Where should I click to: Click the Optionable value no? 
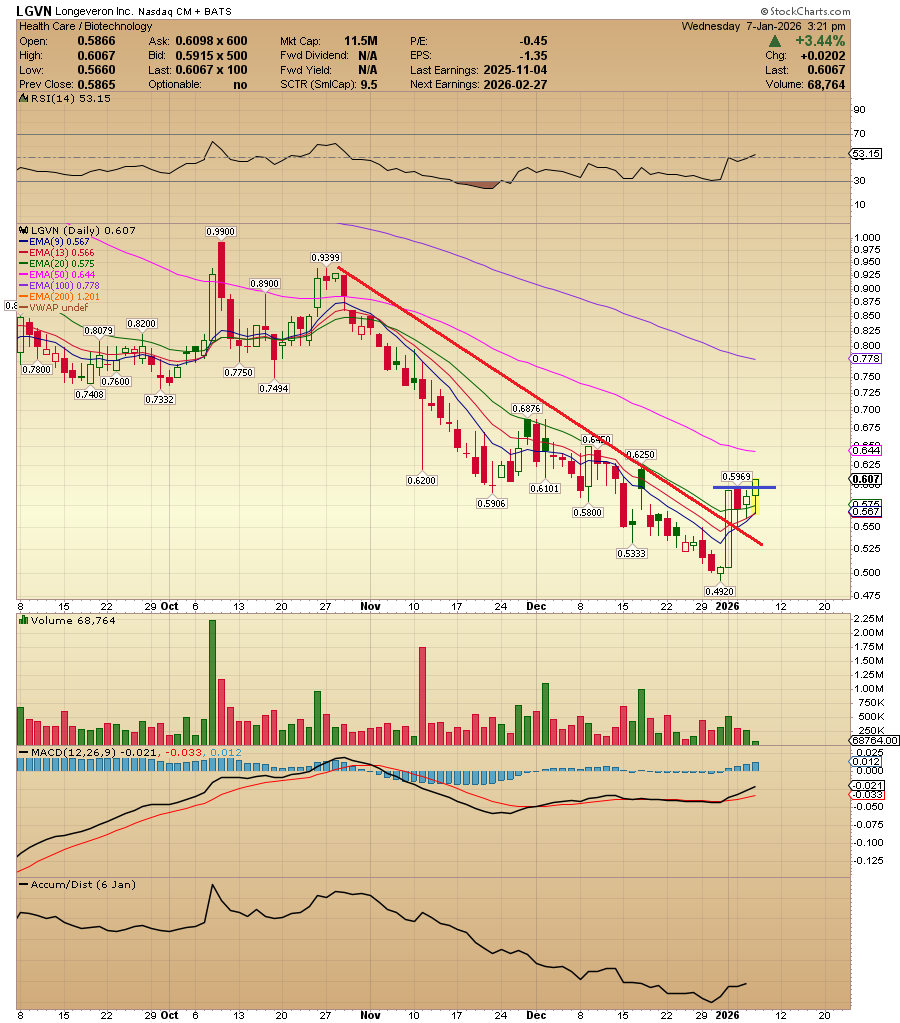pos(240,85)
